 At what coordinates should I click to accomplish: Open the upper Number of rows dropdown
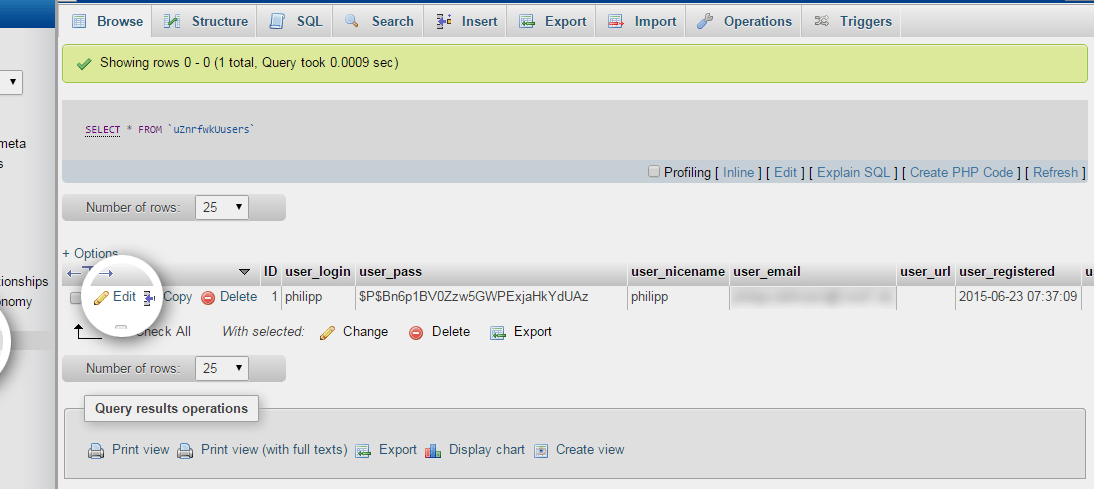222,207
